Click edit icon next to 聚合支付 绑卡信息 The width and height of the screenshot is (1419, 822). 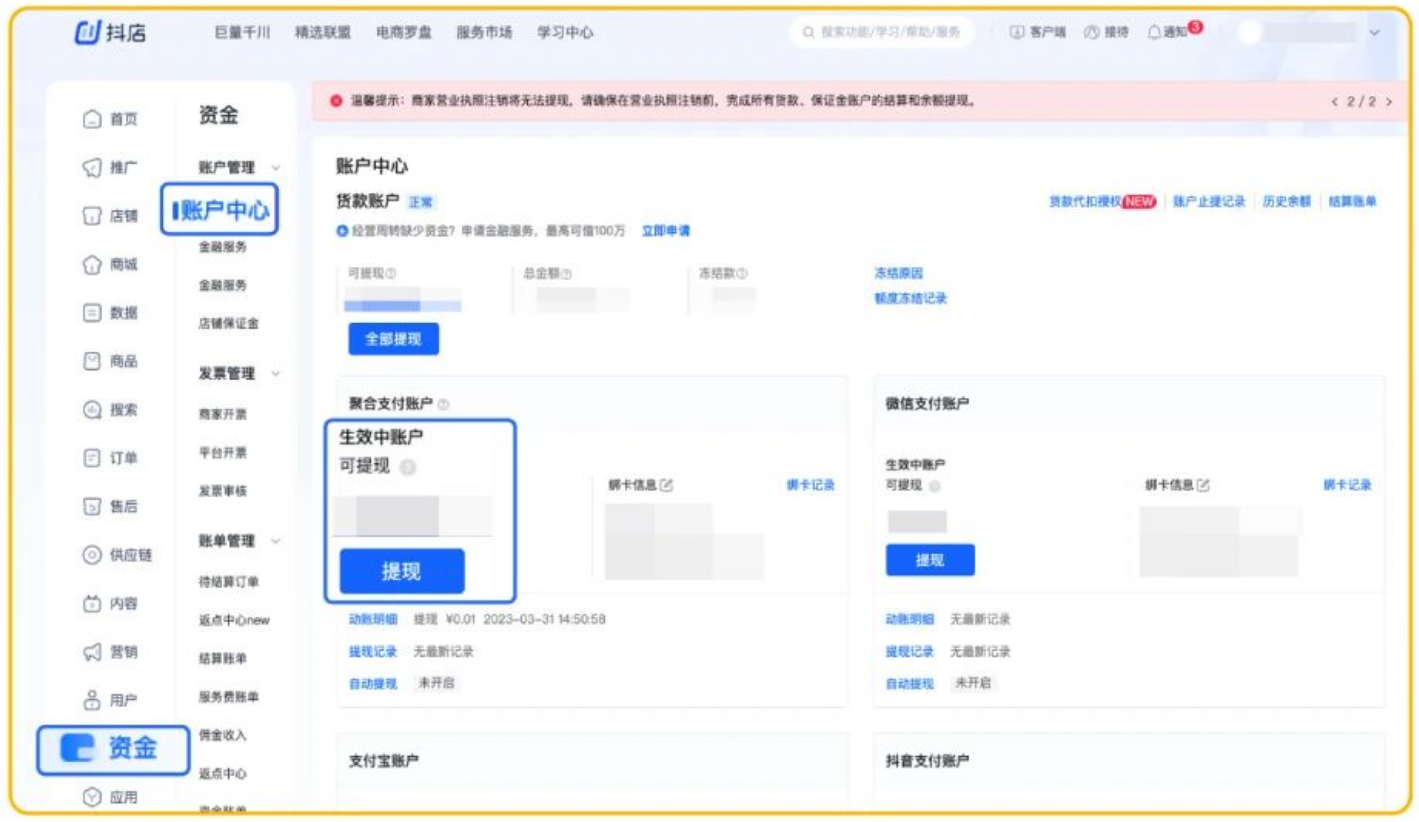pyautogui.click(x=667, y=485)
